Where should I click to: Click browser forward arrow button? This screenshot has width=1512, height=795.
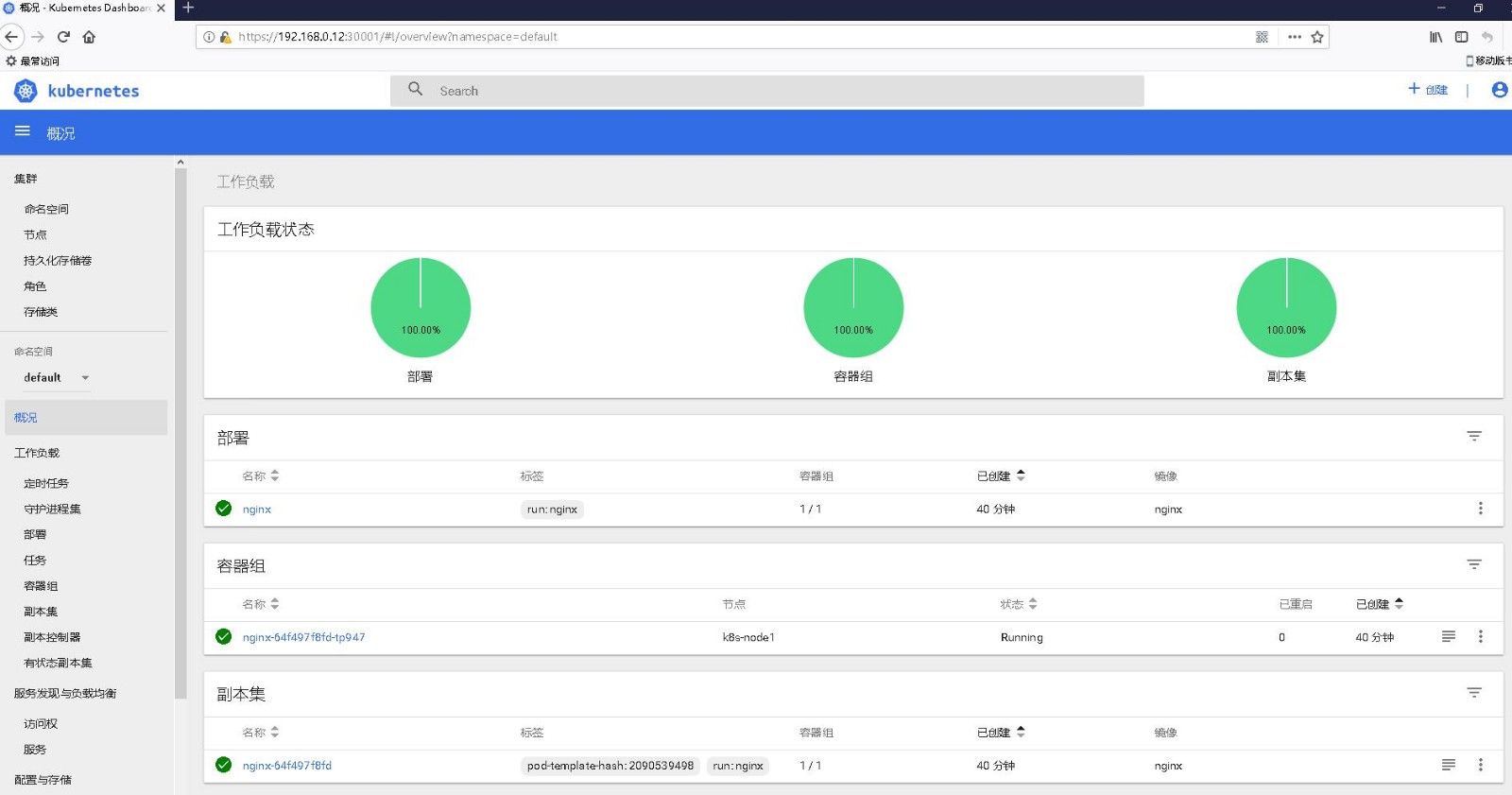click(38, 37)
